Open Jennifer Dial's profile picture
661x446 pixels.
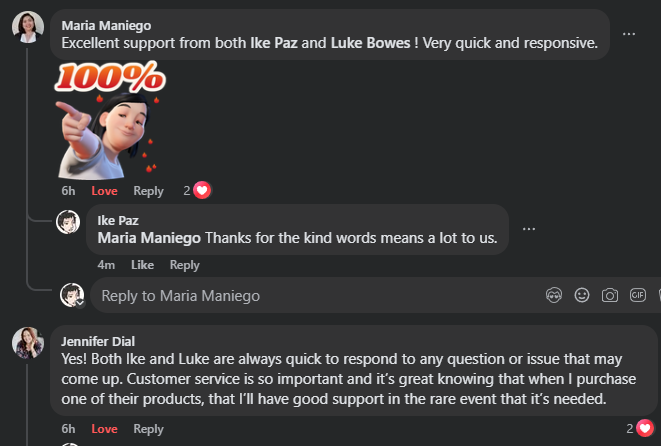(27, 342)
